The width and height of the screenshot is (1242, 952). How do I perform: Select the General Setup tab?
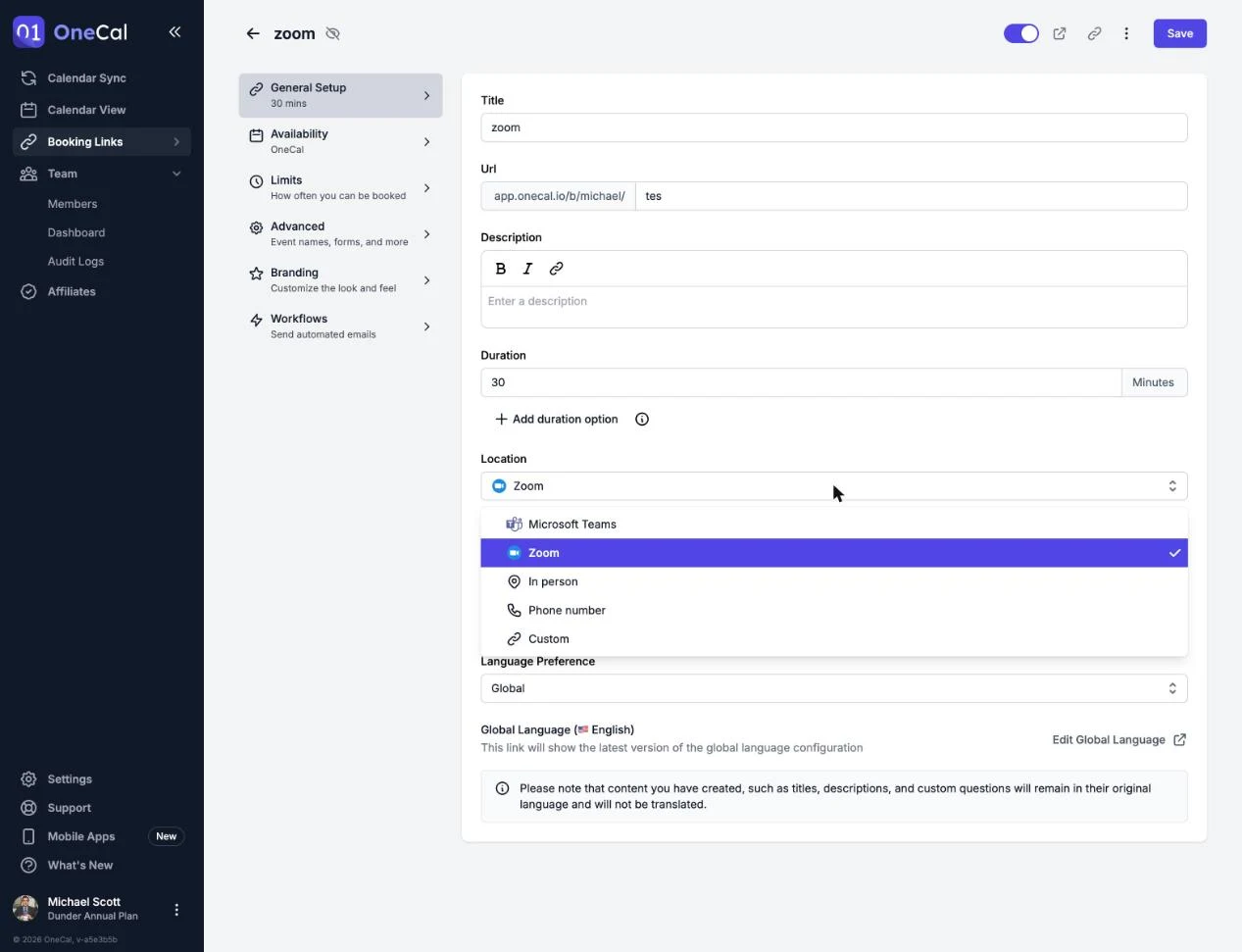pyautogui.click(x=340, y=95)
